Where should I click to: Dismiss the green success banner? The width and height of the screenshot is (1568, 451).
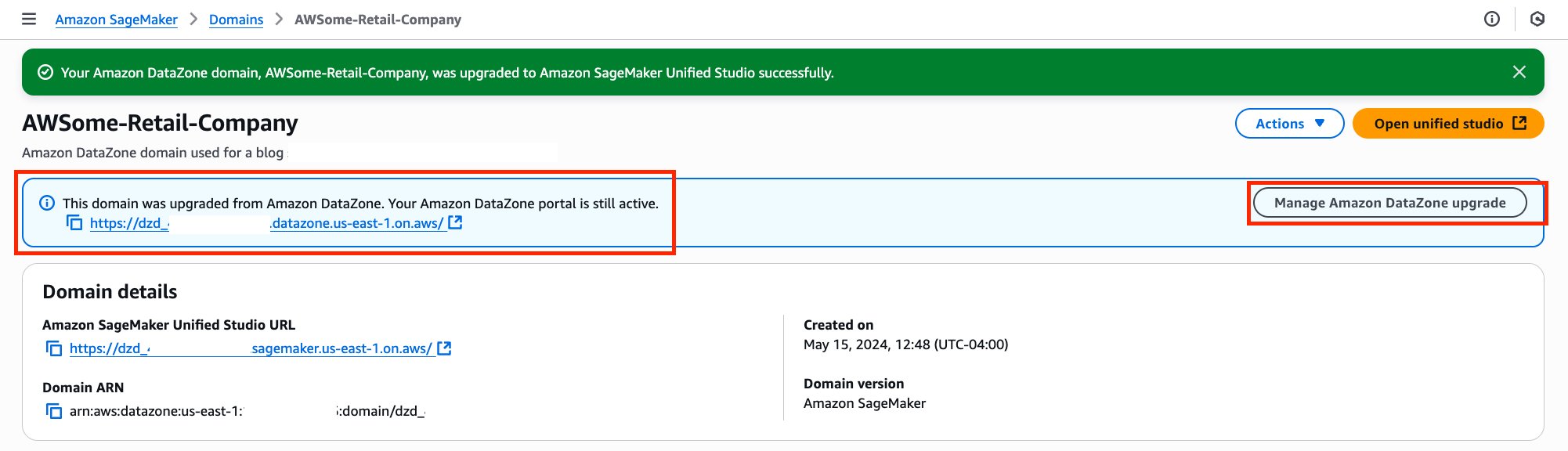pyautogui.click(x=1519, y=72)
